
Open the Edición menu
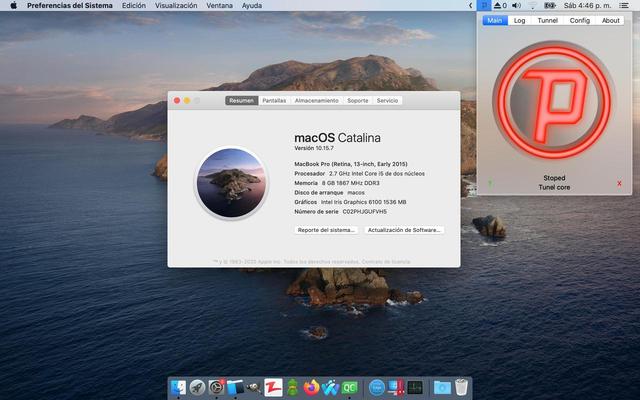(x=134, y=5)
